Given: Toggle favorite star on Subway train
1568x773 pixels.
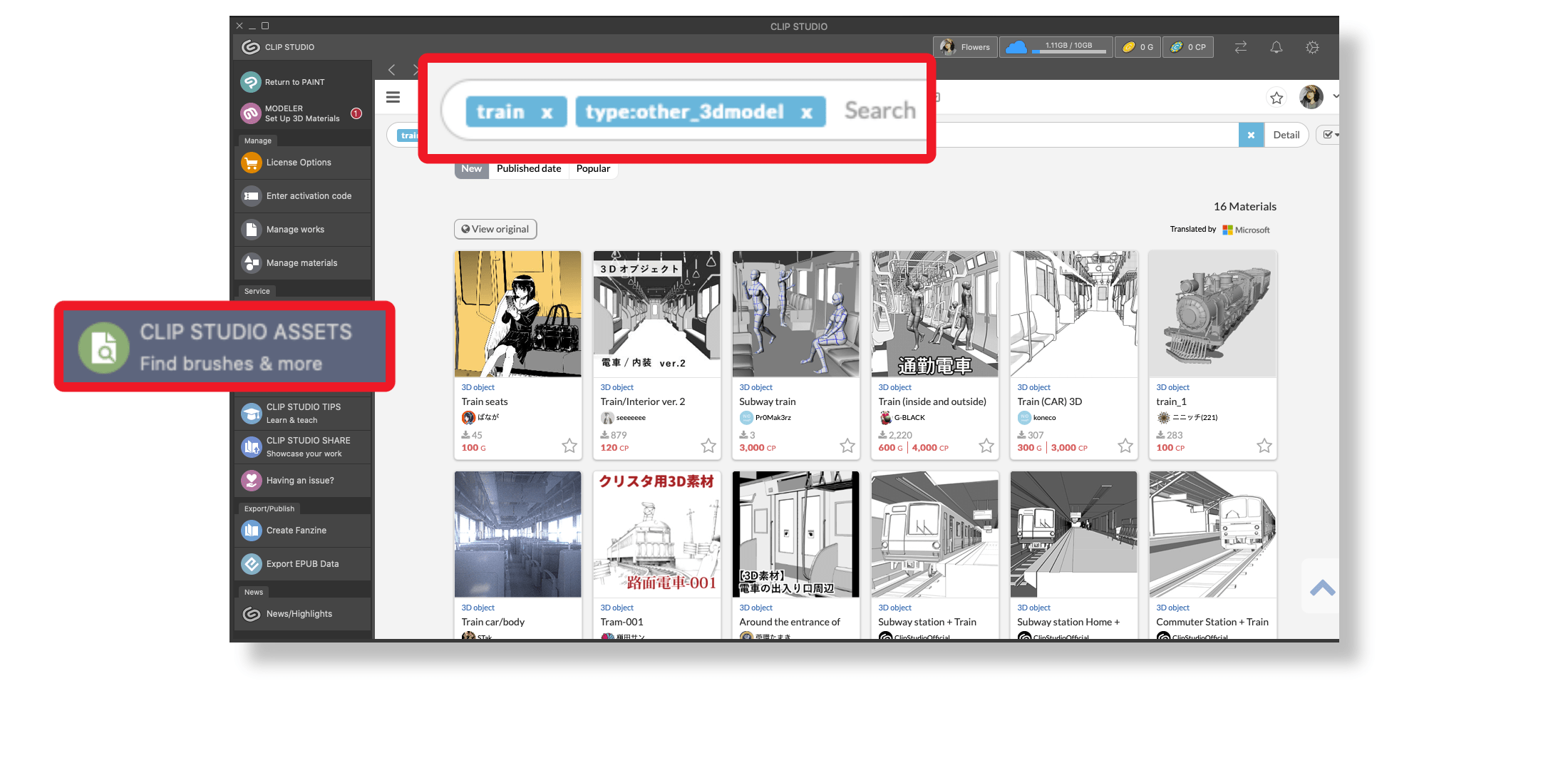Looking at the screenshot, I should 847,446.
